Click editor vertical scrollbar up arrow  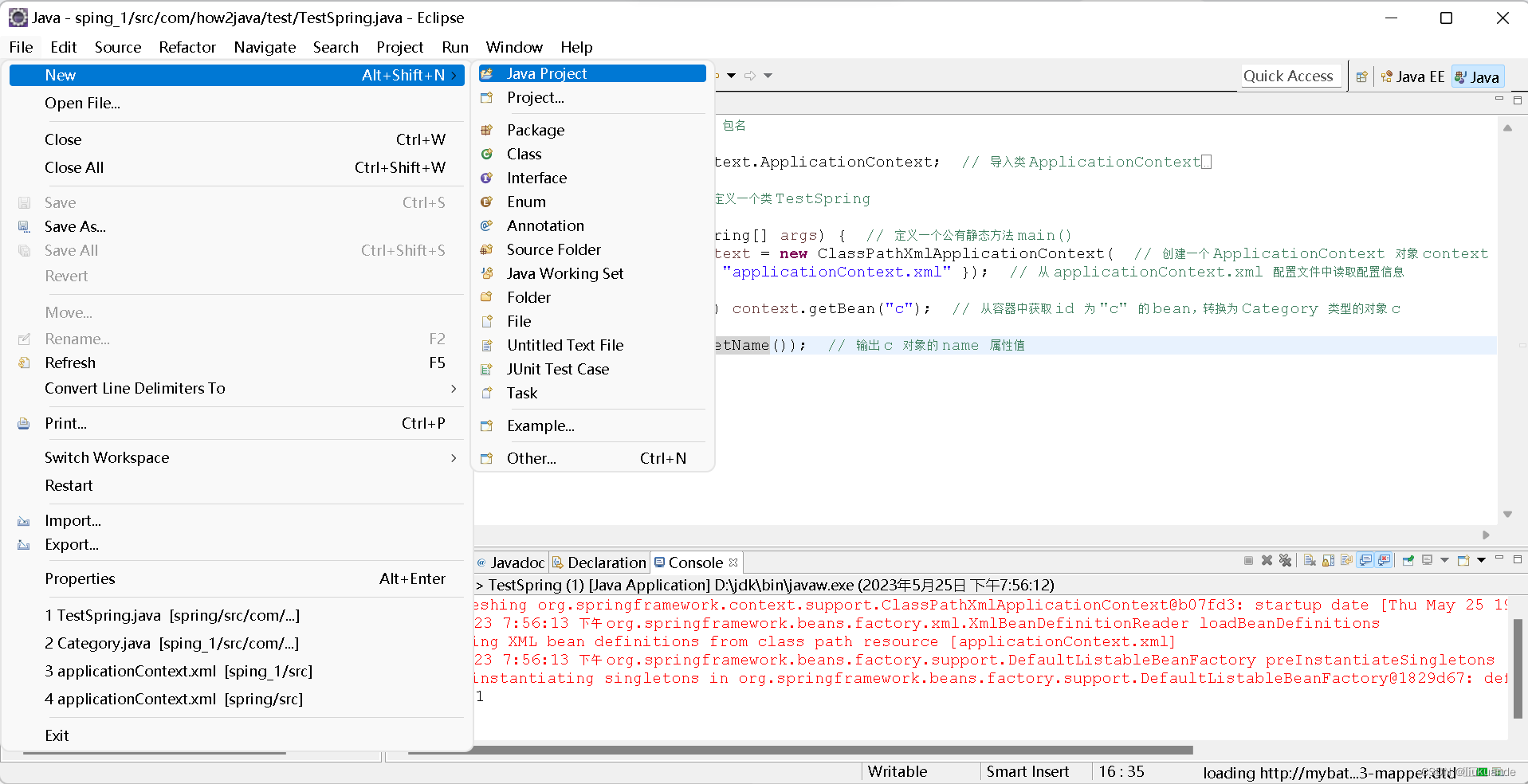tap(1507, 127)
